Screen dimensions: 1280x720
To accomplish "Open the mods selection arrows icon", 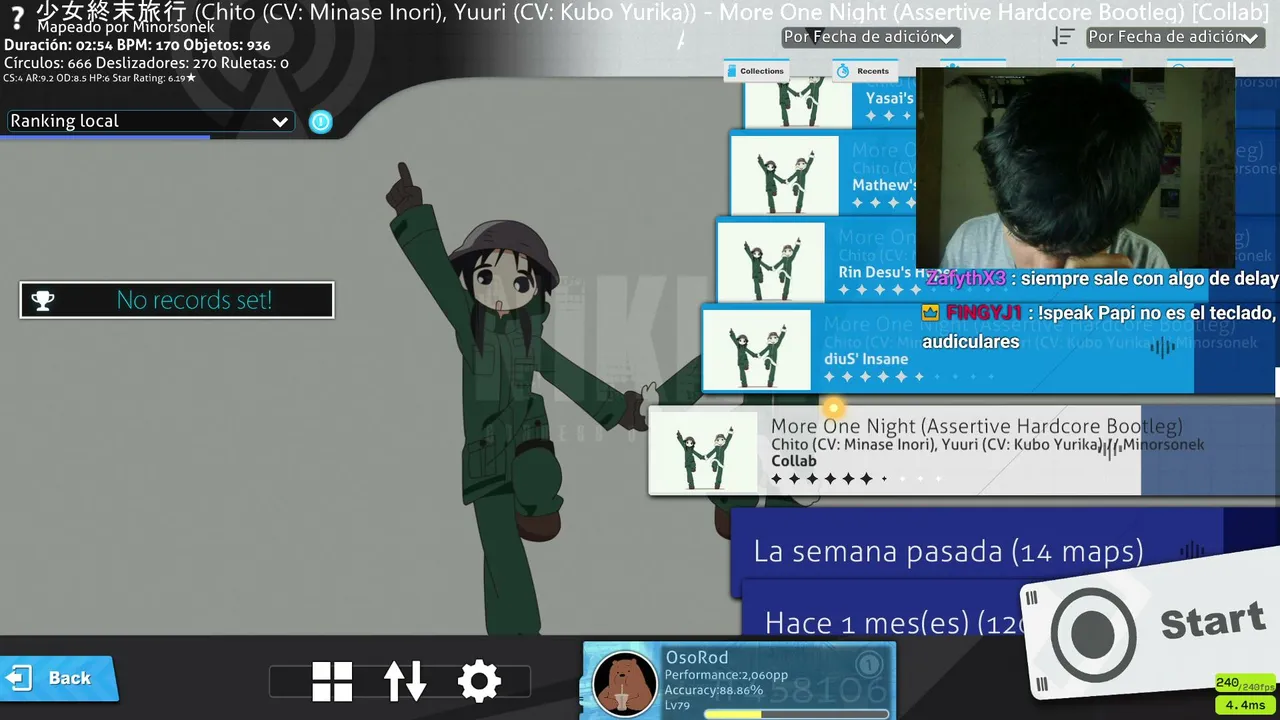I will click(x=405, y=682).
